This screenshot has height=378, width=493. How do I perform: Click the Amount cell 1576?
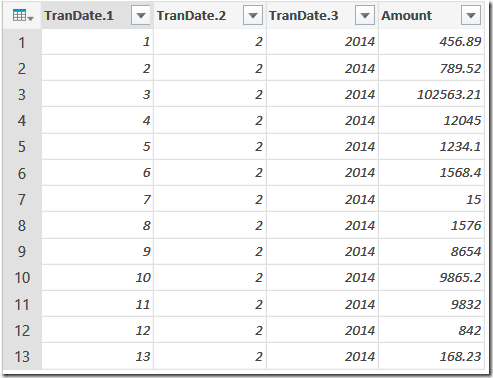[431, 225]
